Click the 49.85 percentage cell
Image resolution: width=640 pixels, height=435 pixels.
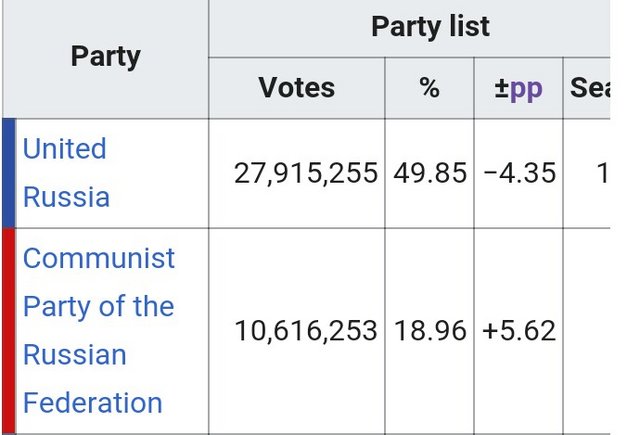(429, 173)
